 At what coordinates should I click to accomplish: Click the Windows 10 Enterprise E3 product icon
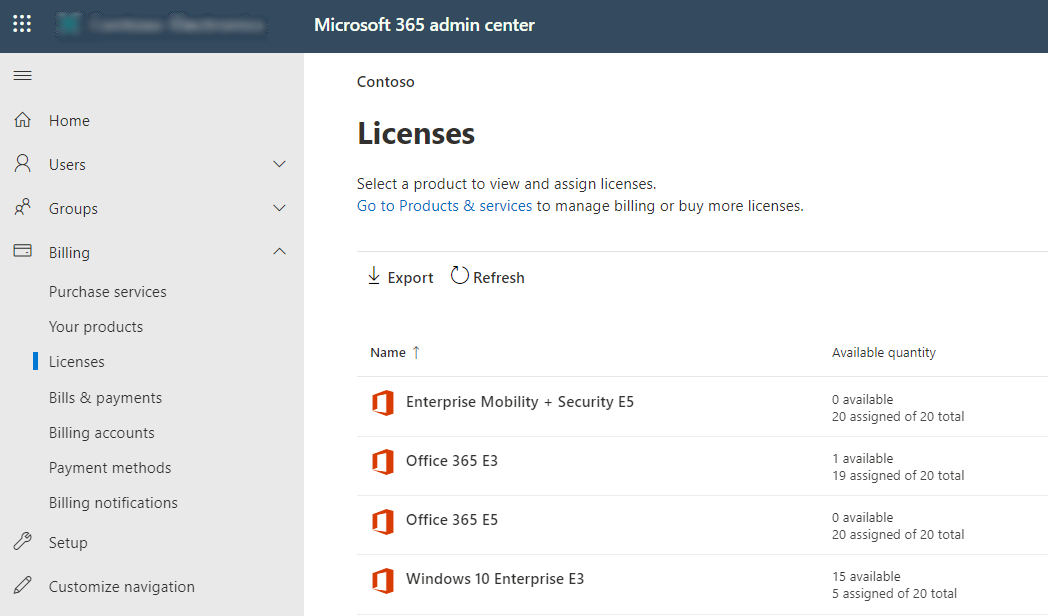coord(383,580)
